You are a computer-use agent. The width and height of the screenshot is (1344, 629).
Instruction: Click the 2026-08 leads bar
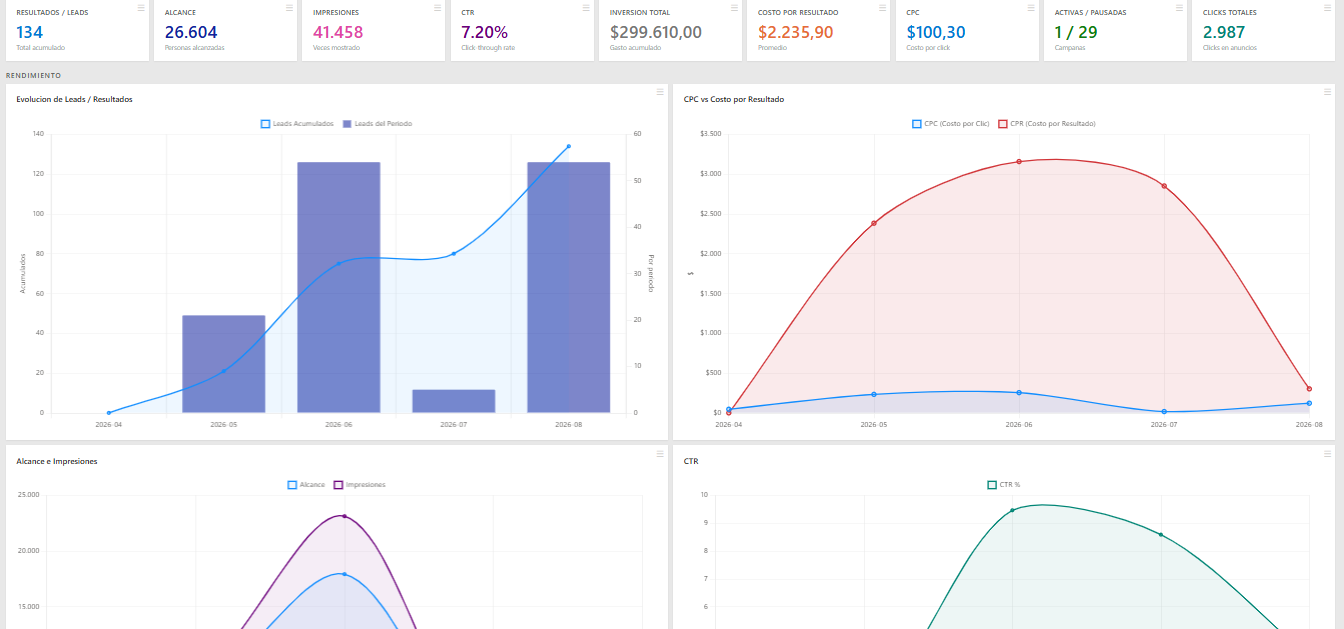tap(569, 287)
